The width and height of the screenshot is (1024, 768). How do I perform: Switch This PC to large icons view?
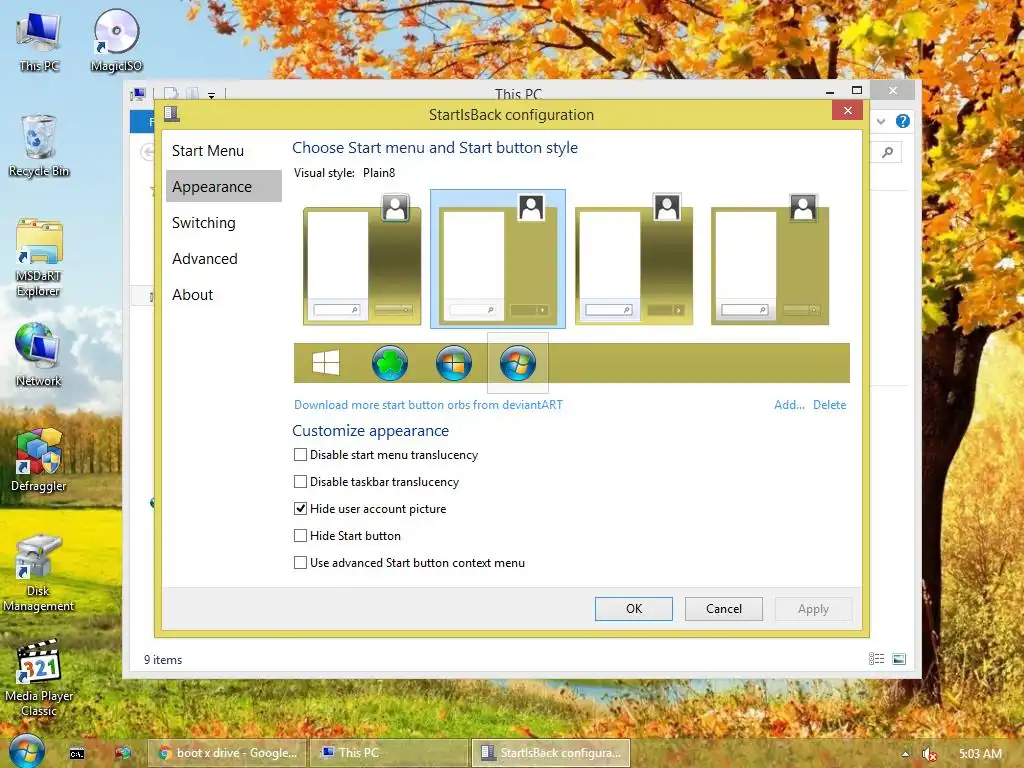899,659
